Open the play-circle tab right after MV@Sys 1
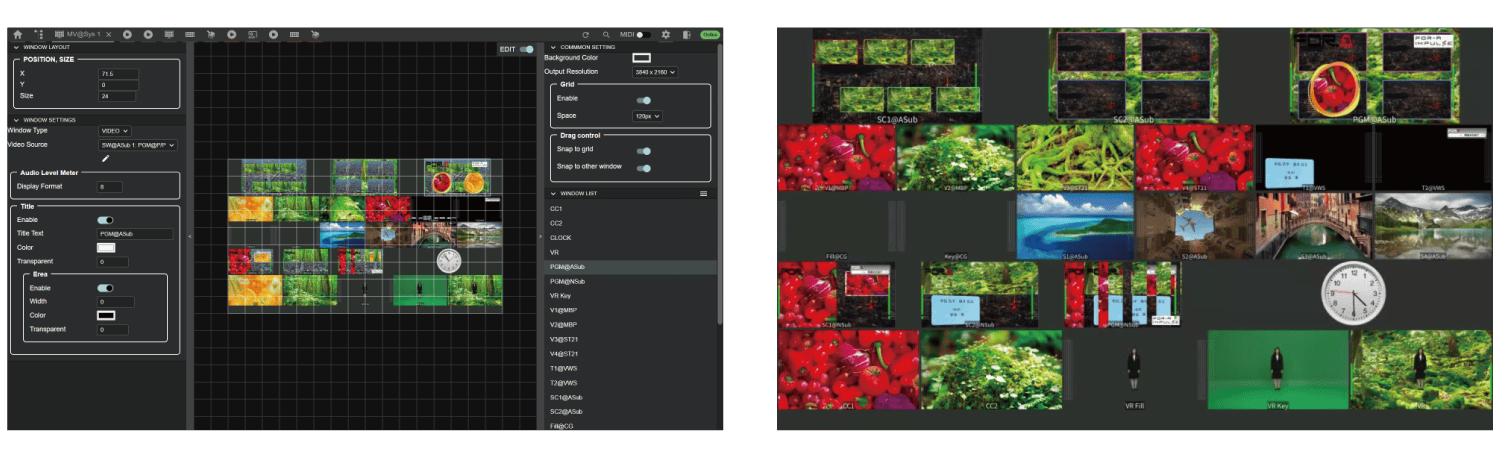 pyautogui.click(x=128, y=34)
